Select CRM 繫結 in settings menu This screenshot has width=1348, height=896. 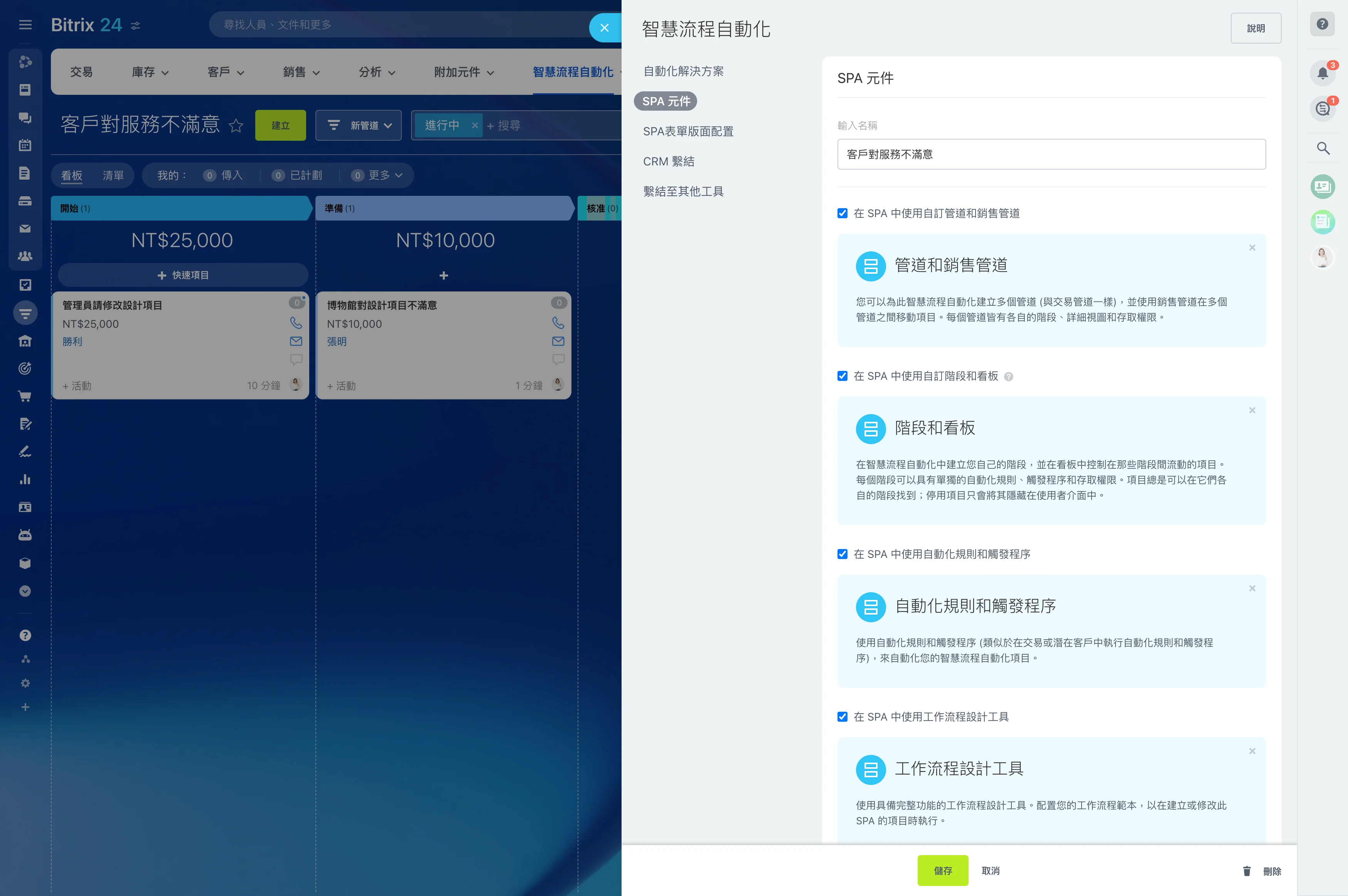tap(669, 162)
